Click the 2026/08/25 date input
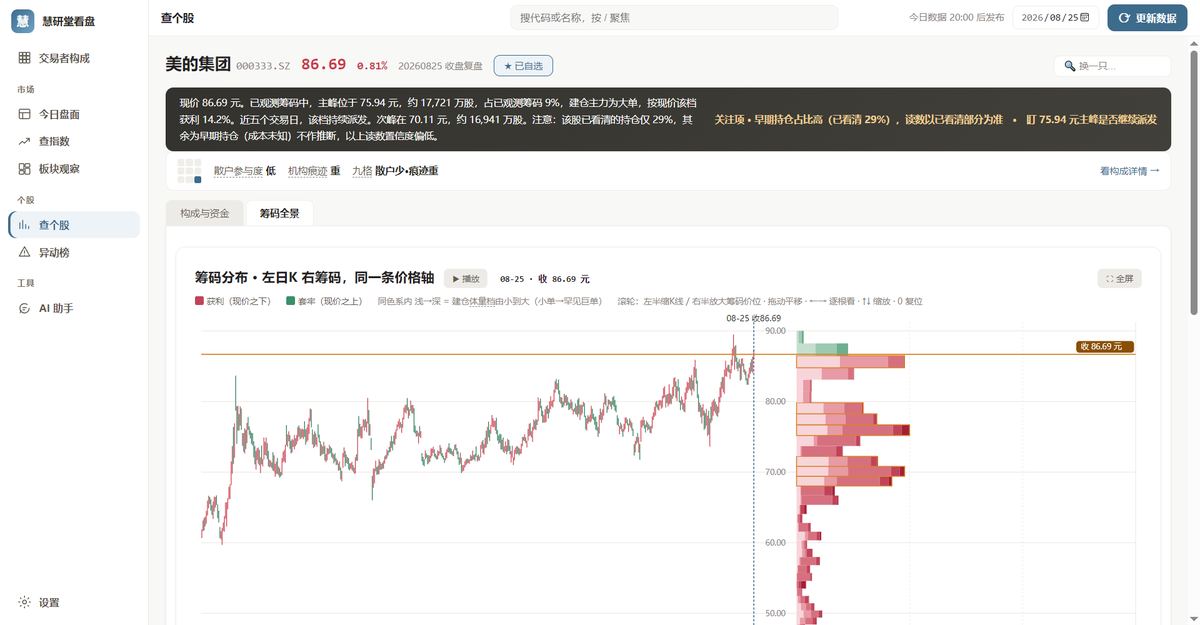 coord(1057,17)
